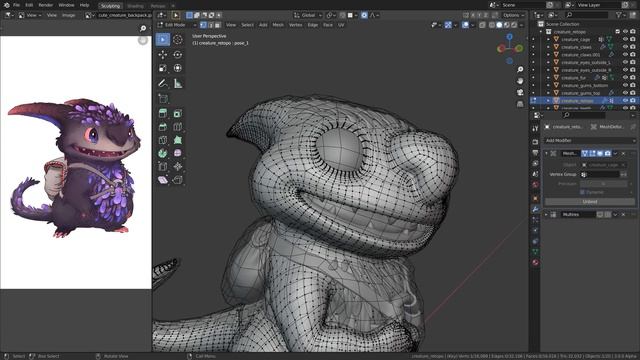This screenshot has height=360, width=640.
Task: Pick the Measure ruler tool
Action: pyautogui.click(x=178, y=84)
